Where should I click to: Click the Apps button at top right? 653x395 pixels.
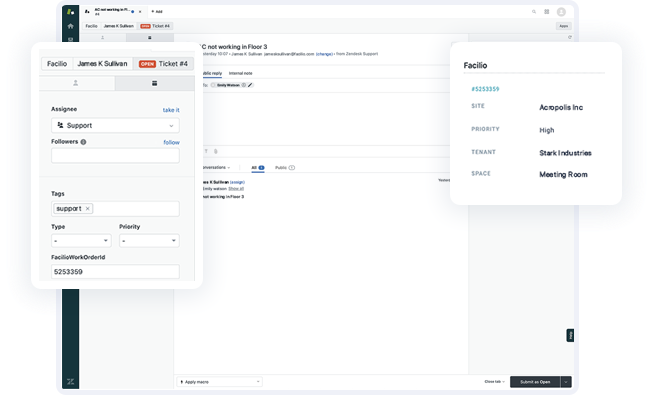pos(563,26)
